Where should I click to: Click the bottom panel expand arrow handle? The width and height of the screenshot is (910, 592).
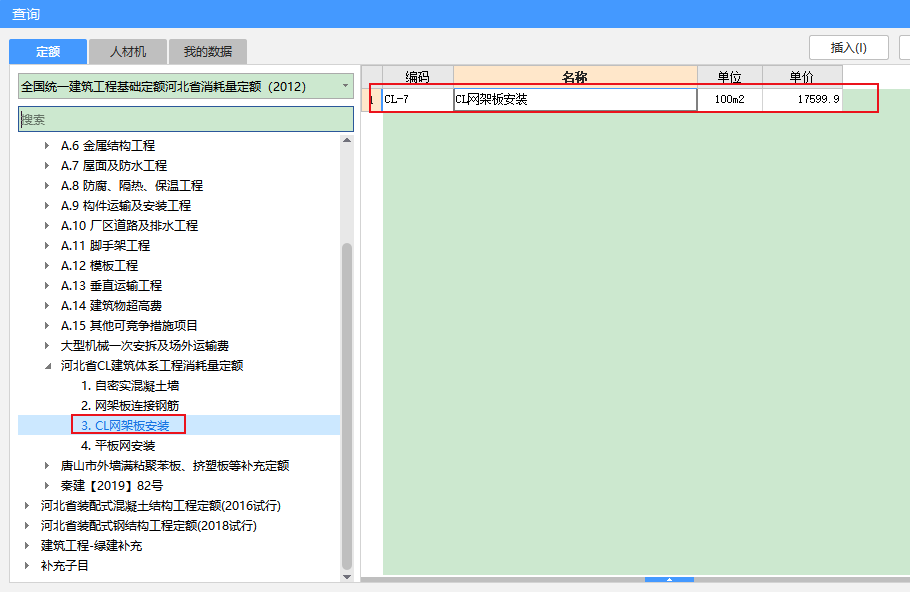point(669,579)
